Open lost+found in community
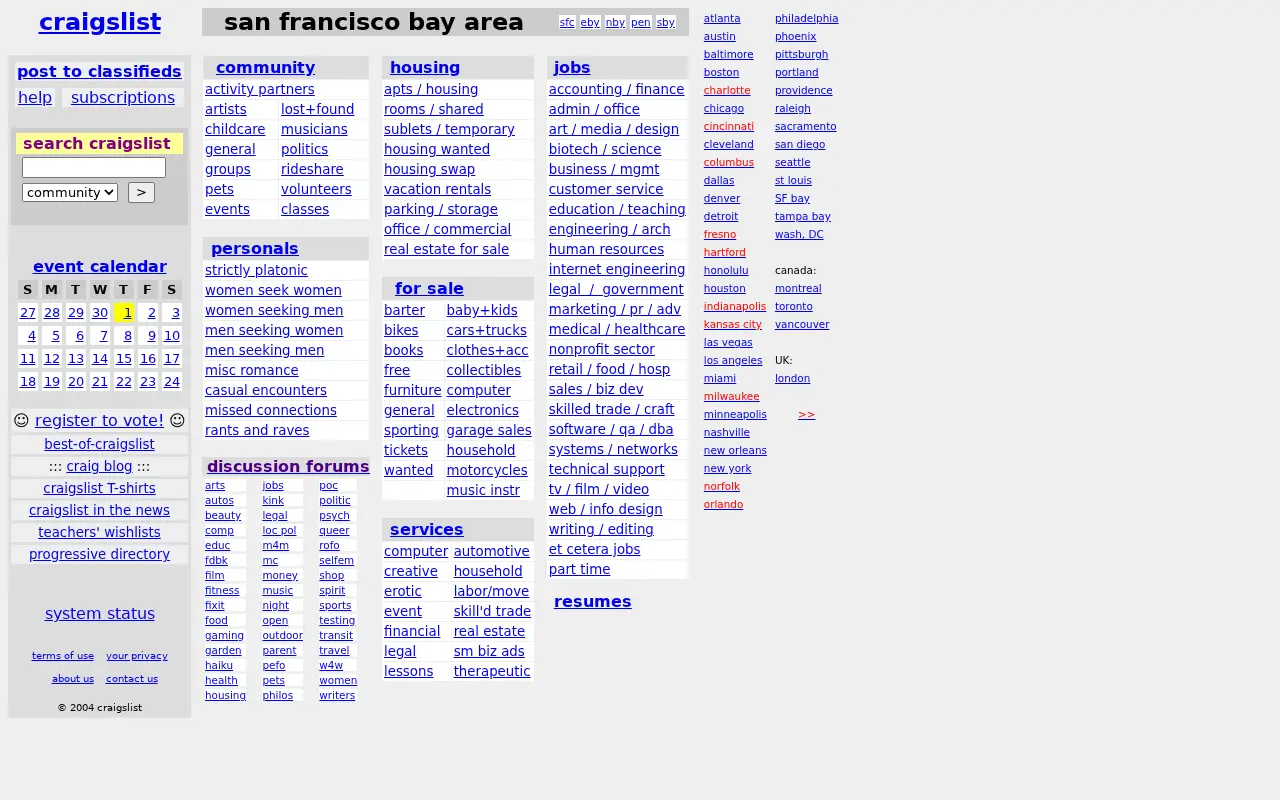Image resolution: width=1280 pixels, height=800 pixels. (317, 109)
